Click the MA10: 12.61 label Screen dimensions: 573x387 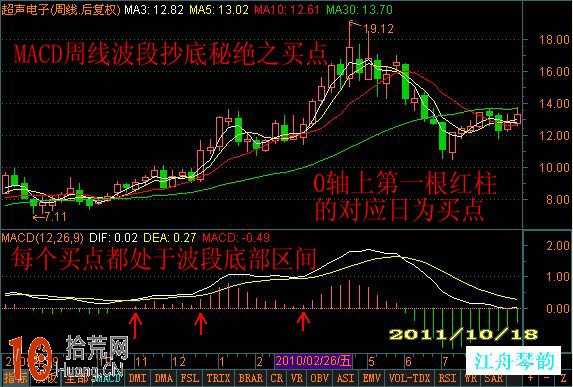(286, 9)
